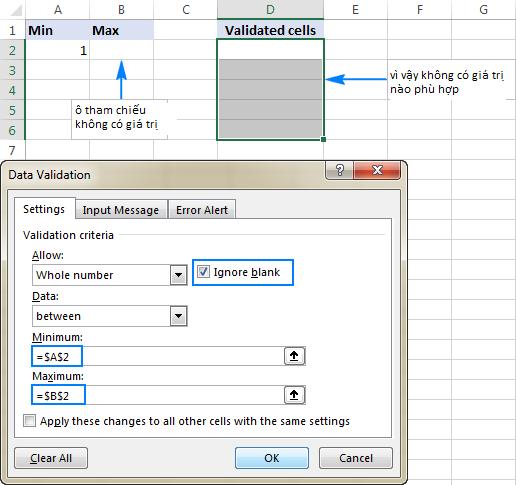Select row 7 header
Image resolution: width=516 pixels, height=485 pixels.
tap(12, 150)
